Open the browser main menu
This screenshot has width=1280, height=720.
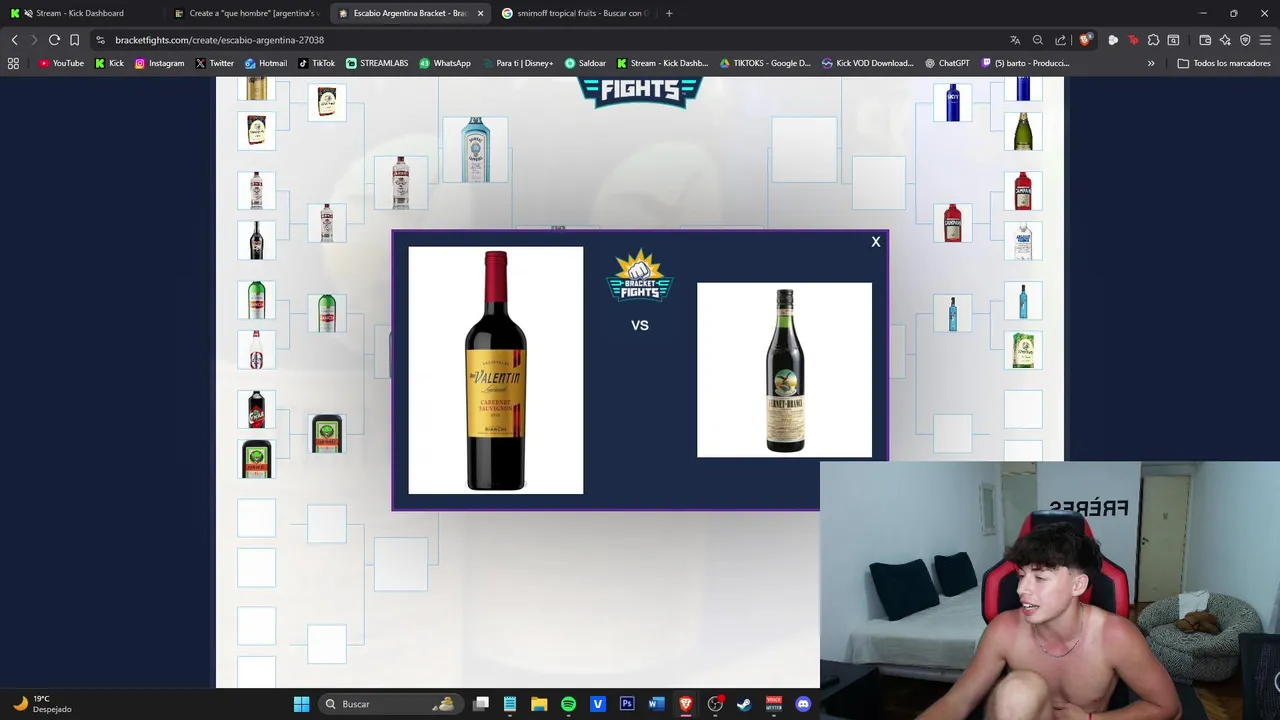[x=1265, y=40]
